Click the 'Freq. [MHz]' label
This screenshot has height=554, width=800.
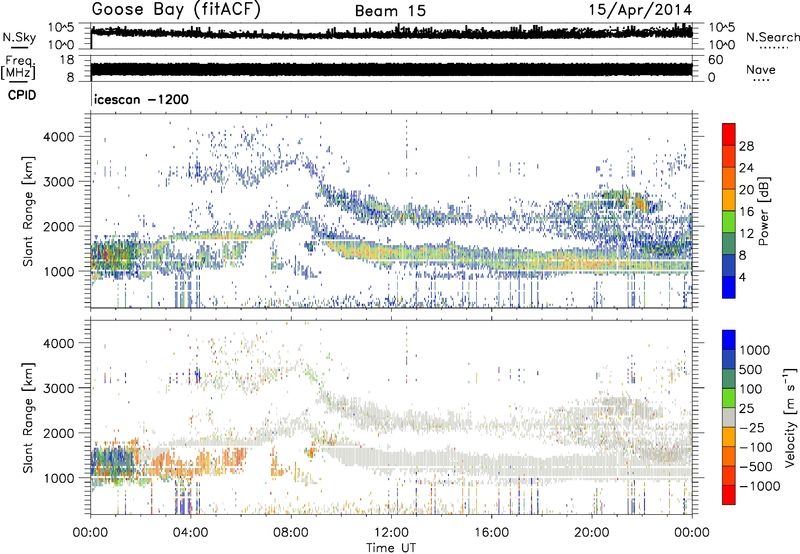pos(18,68)
